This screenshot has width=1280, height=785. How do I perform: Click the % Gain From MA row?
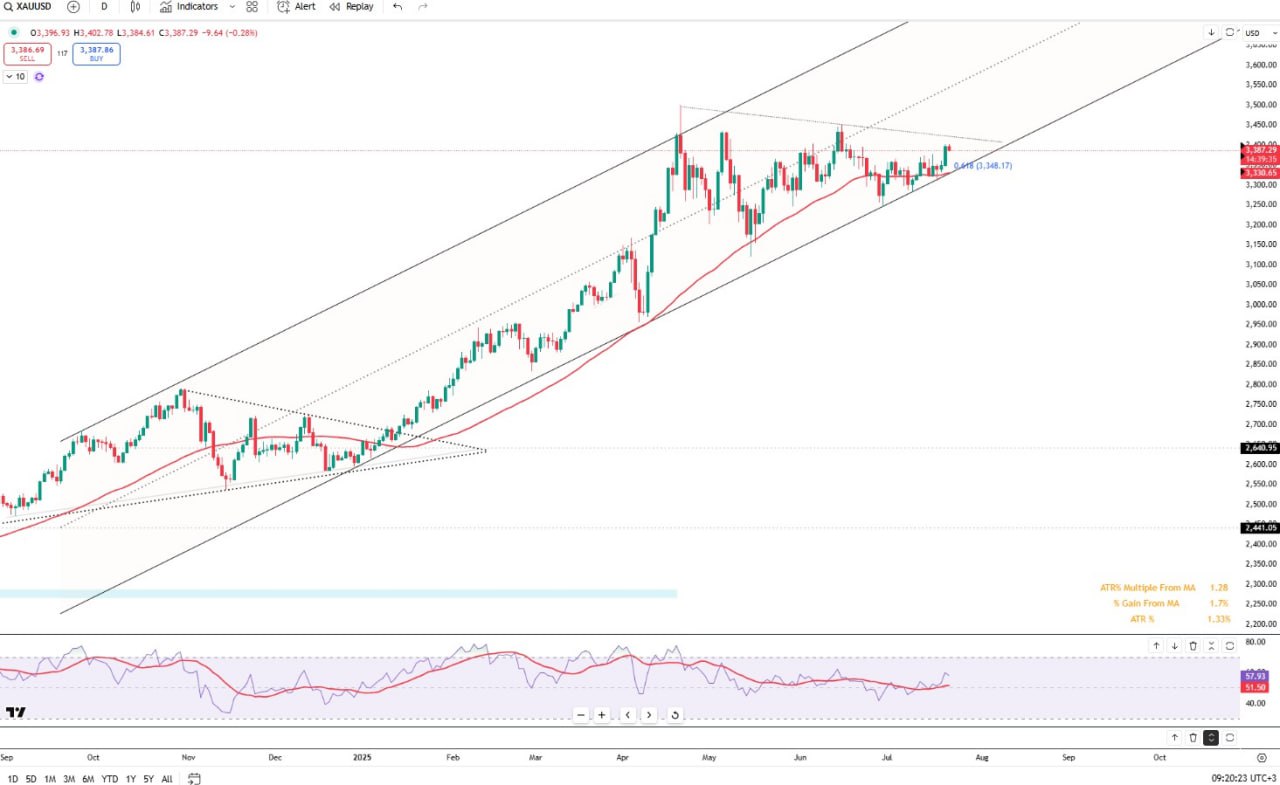[1170, 603]
